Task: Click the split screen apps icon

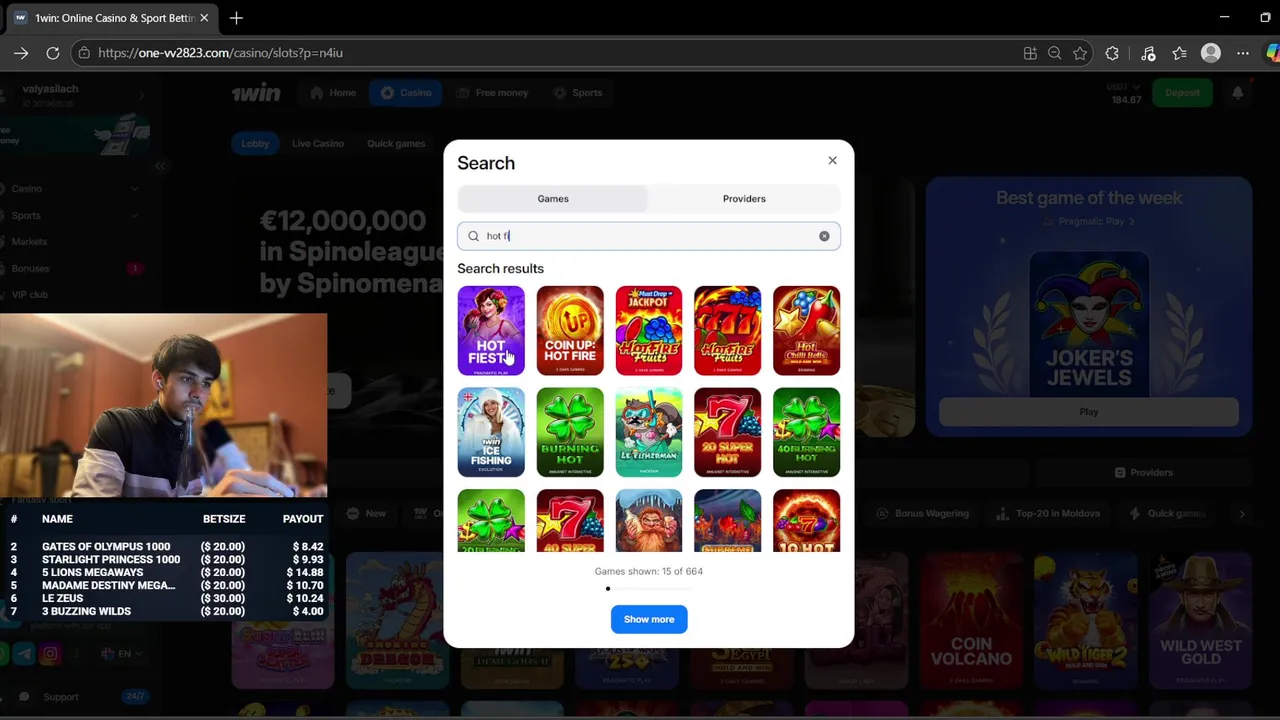Action: 1030,53
